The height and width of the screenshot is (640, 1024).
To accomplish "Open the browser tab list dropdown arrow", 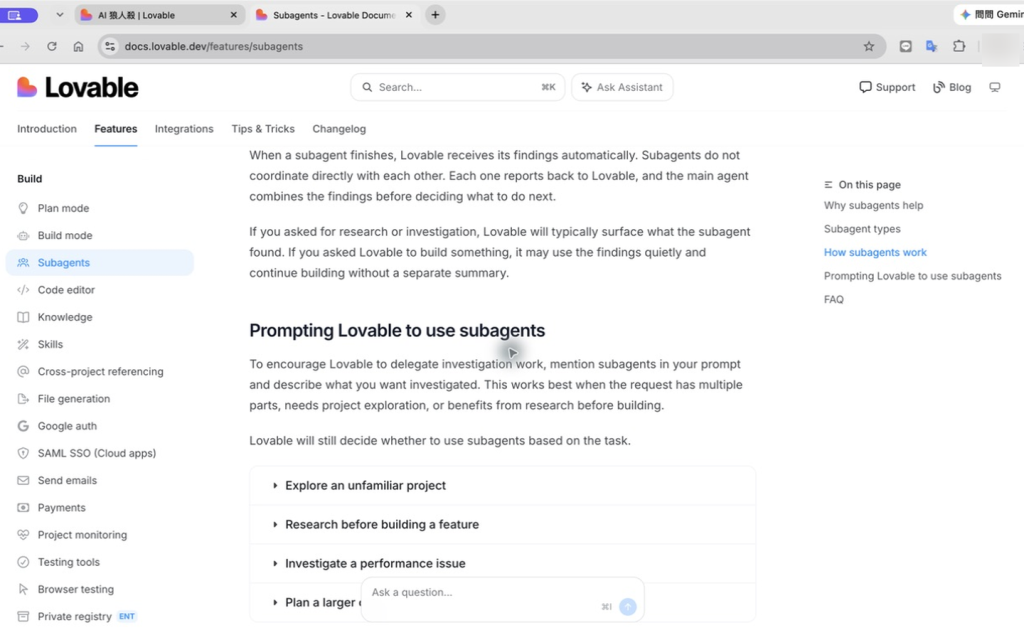I will pyautogui.click(x=59, y=14).
